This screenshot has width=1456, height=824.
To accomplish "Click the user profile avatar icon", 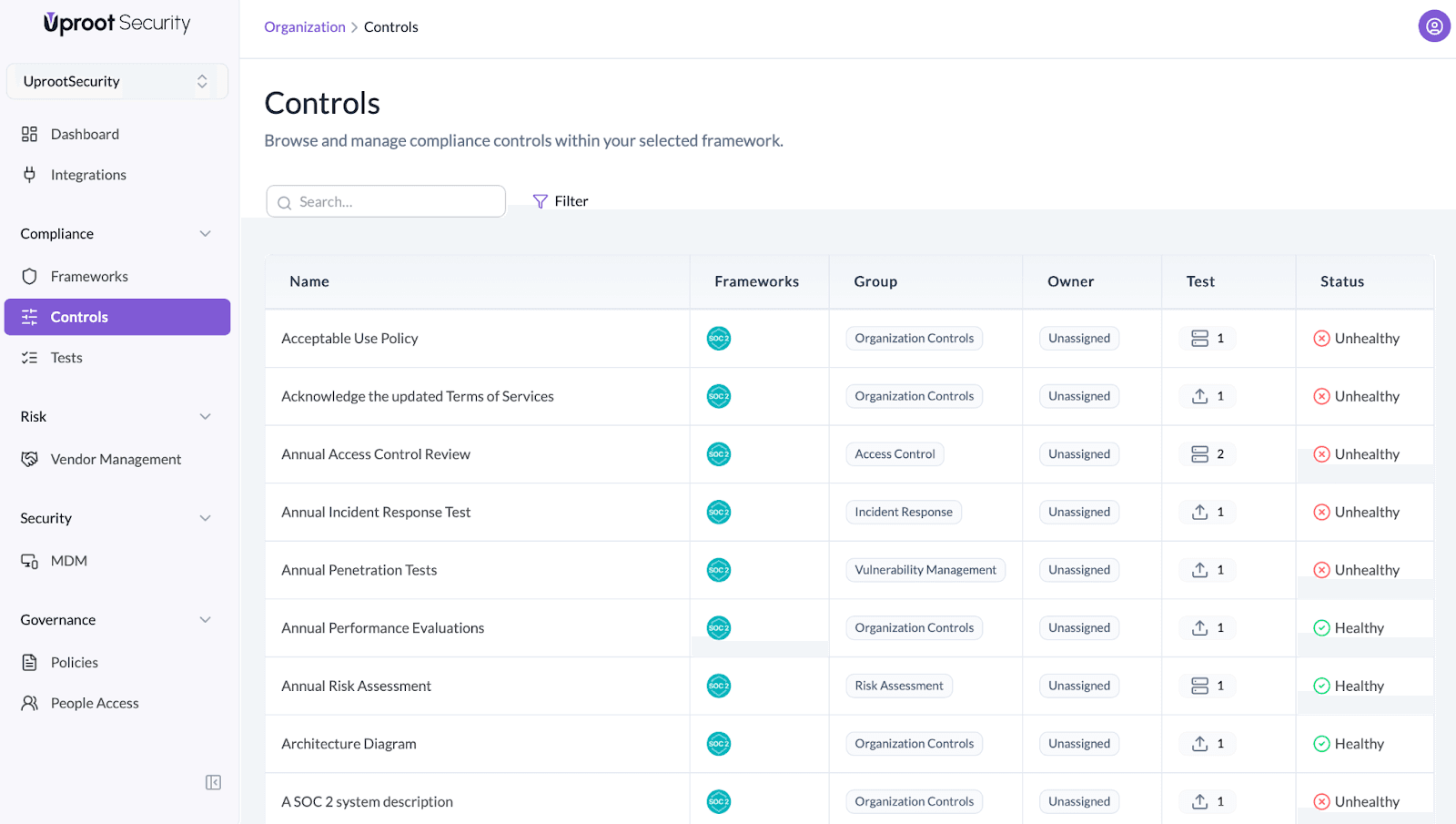I will (x=1433, y=26).
